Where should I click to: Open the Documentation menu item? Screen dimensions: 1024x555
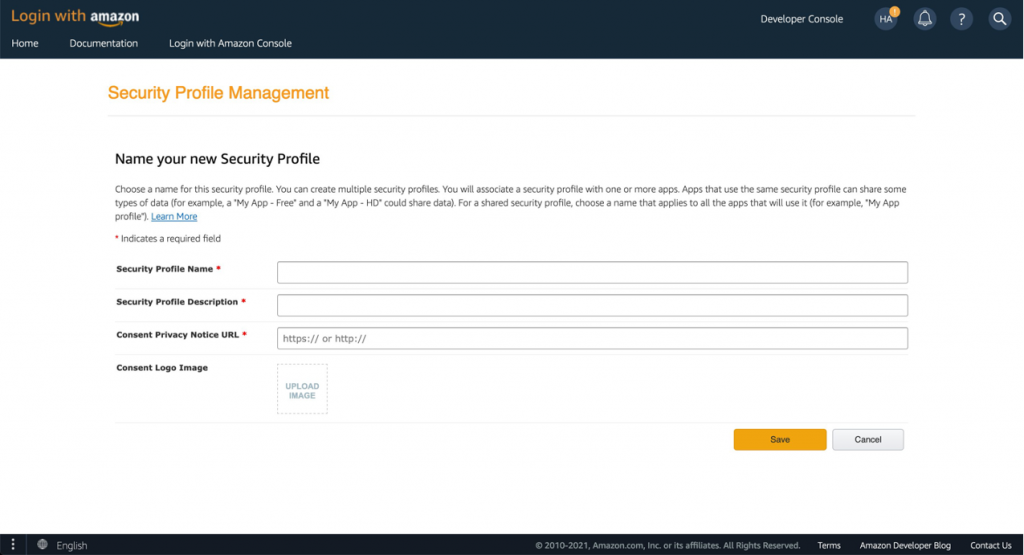pos(103,43)
